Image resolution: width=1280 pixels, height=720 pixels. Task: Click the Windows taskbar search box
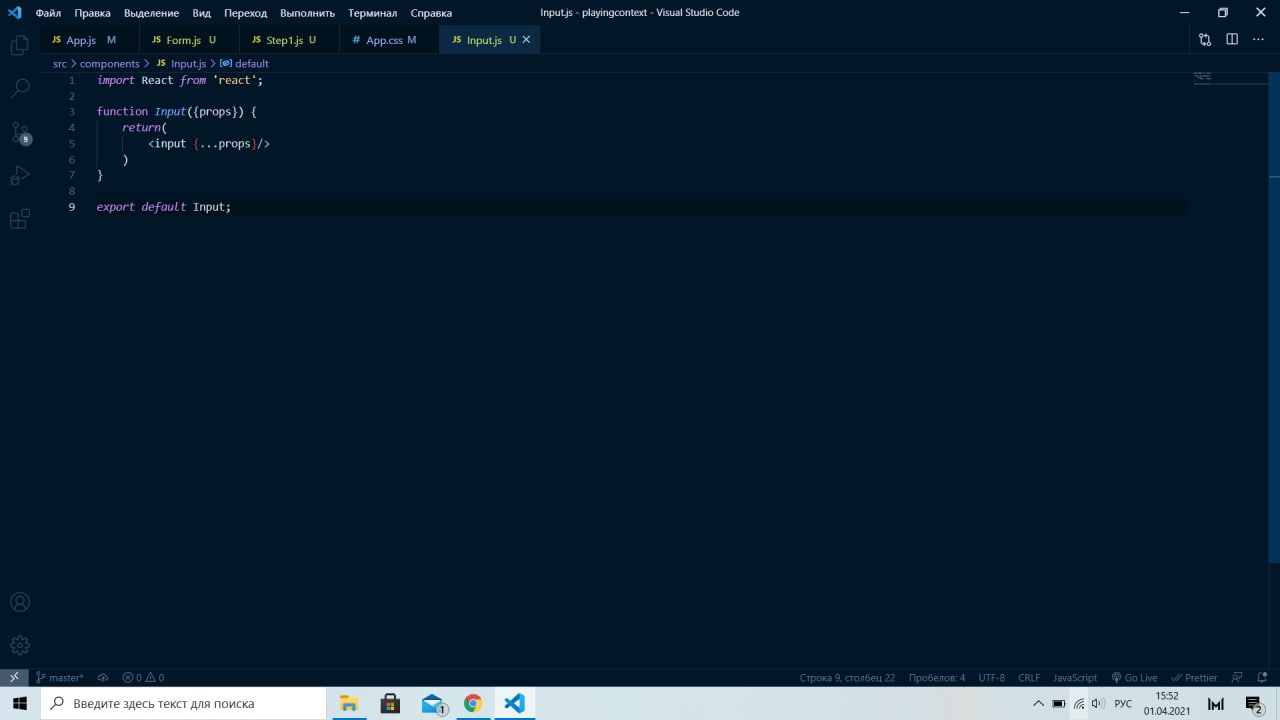pos(183,703)
